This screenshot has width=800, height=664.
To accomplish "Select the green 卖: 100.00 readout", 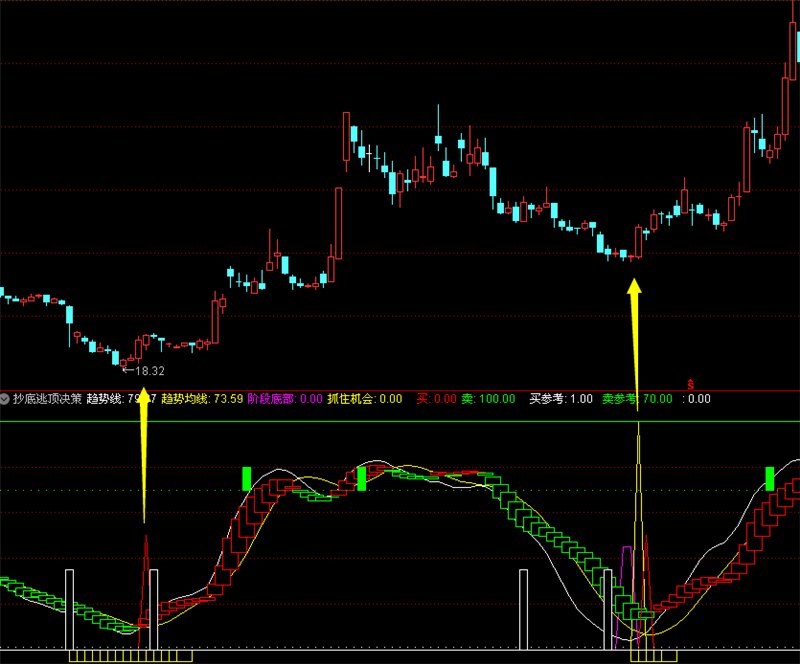I will pyautogui.click(x=488, y=399).
